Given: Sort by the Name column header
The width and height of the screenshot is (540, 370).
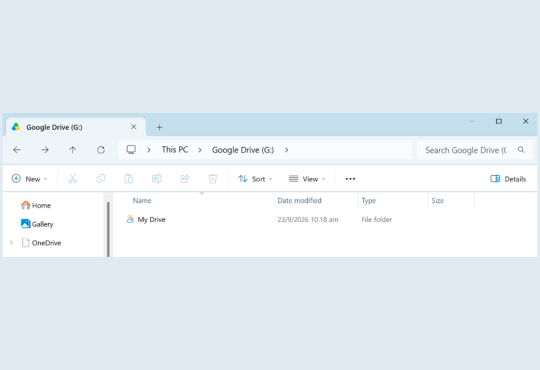Looking at the screenshot, I should click(x=142, y=201).
